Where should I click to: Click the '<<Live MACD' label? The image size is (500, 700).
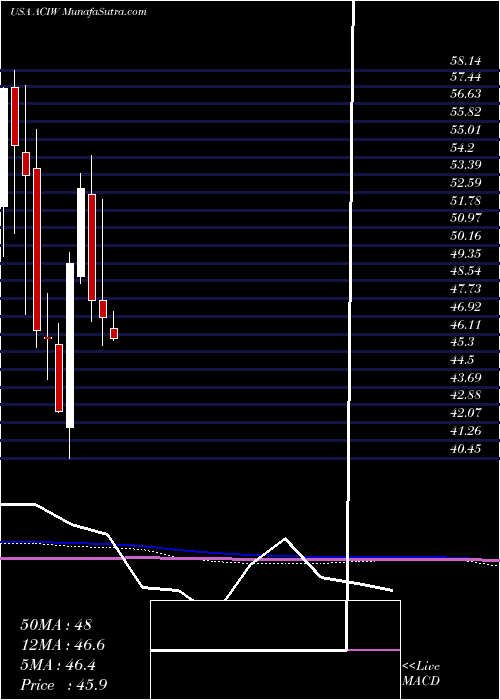coord(421,674)
